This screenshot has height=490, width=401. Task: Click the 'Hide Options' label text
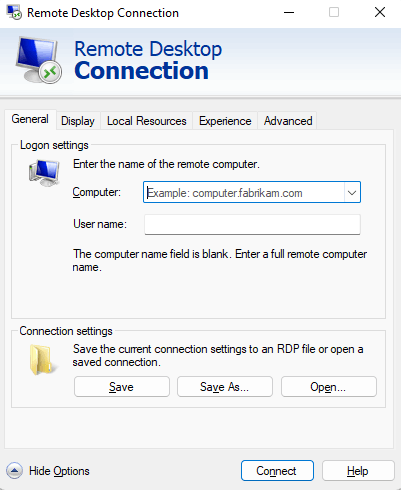59,471
